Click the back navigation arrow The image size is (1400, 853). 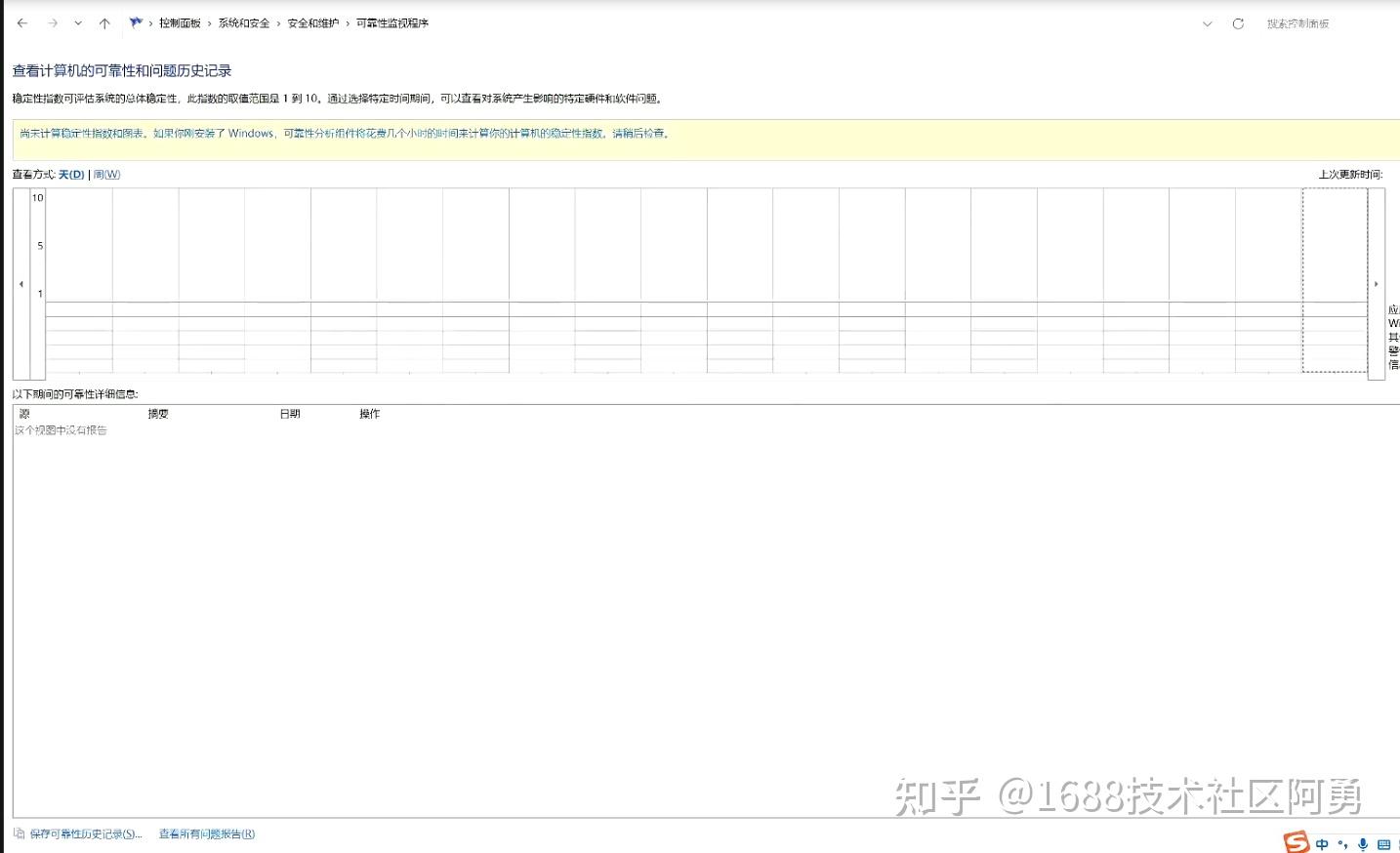21,22
